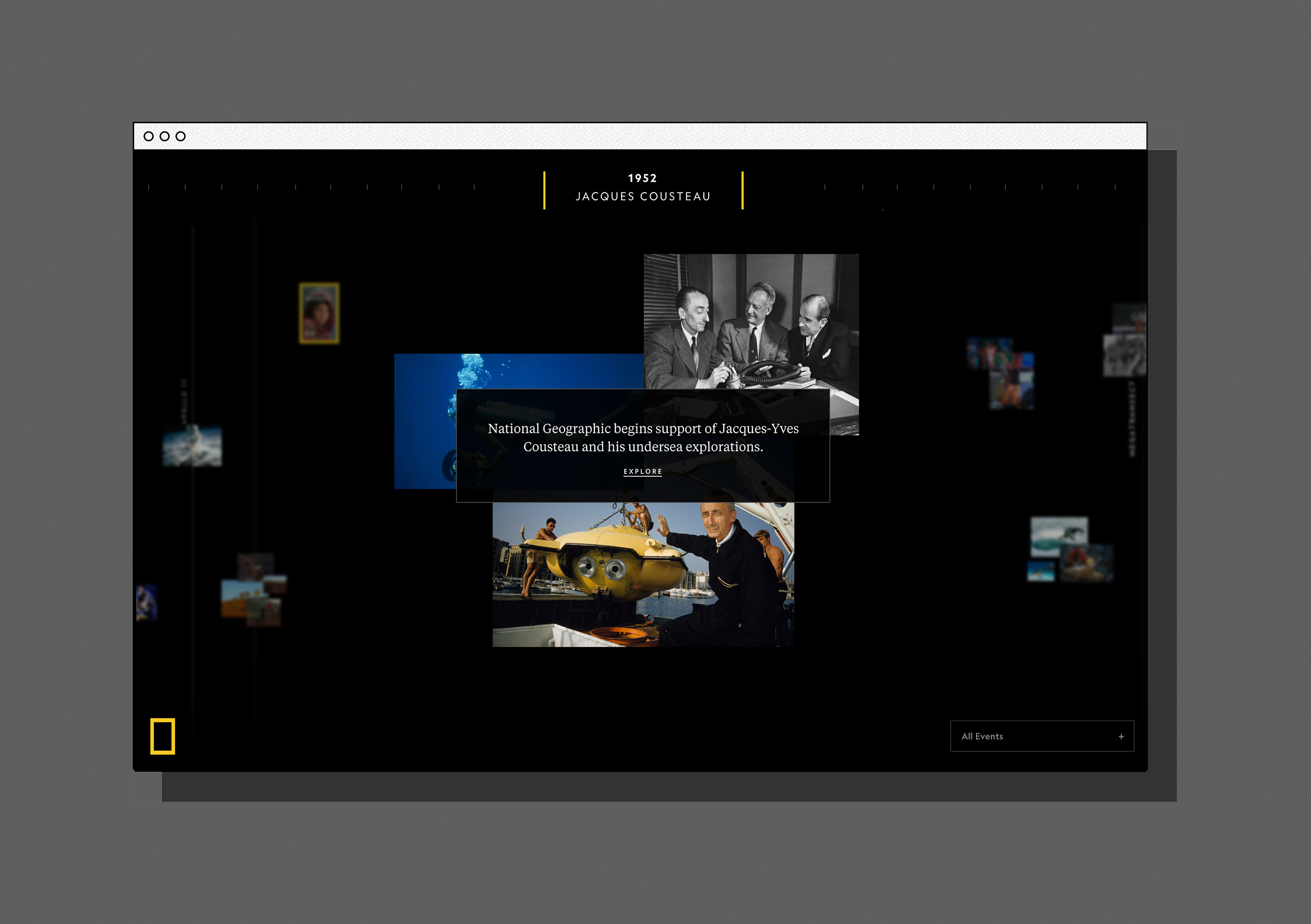This screenshot has width=1311, height=924.
Task: Click the third browser window circle button
Action: 181,136
